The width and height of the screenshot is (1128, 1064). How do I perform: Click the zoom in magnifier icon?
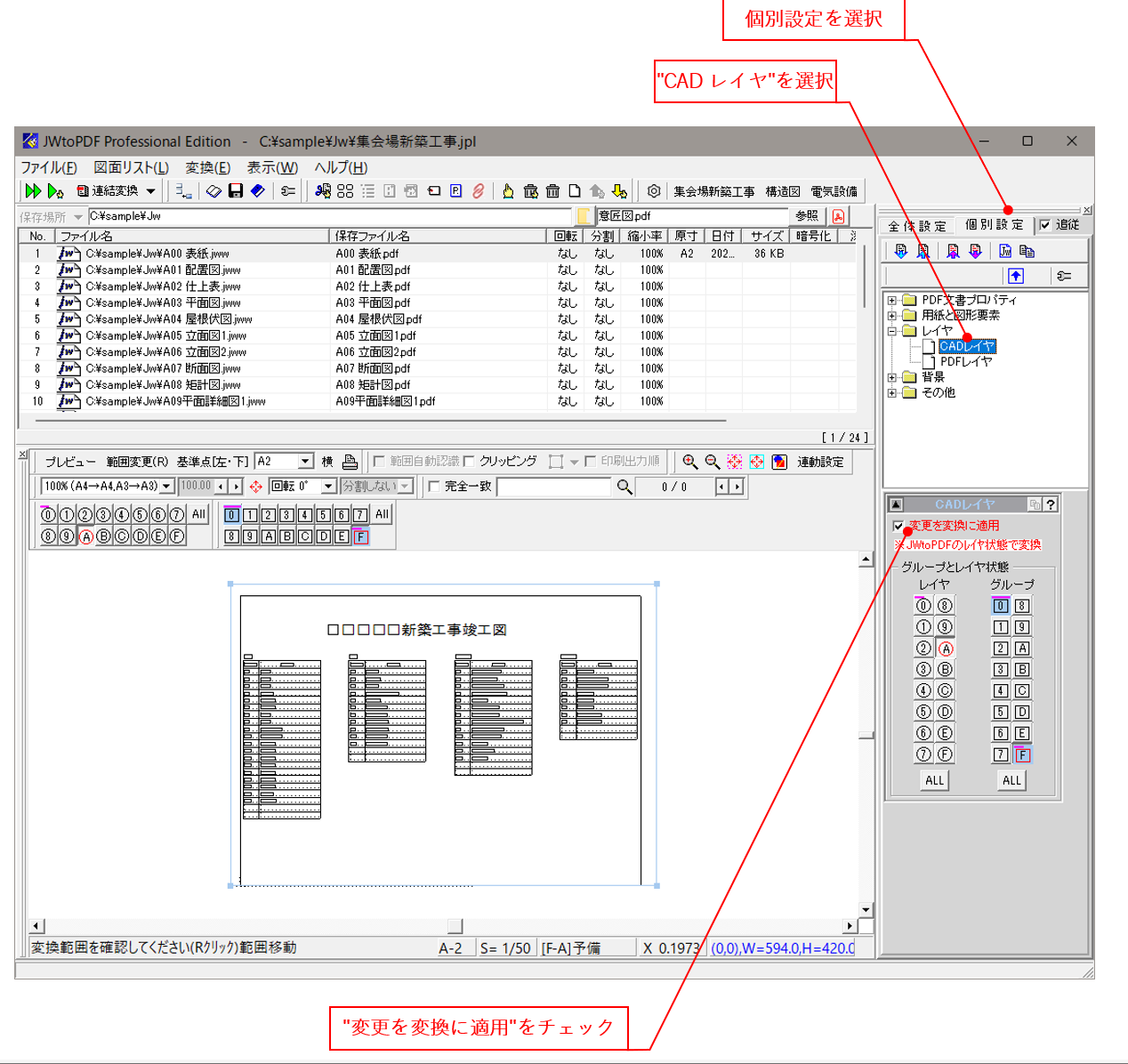tap(689, 462)
